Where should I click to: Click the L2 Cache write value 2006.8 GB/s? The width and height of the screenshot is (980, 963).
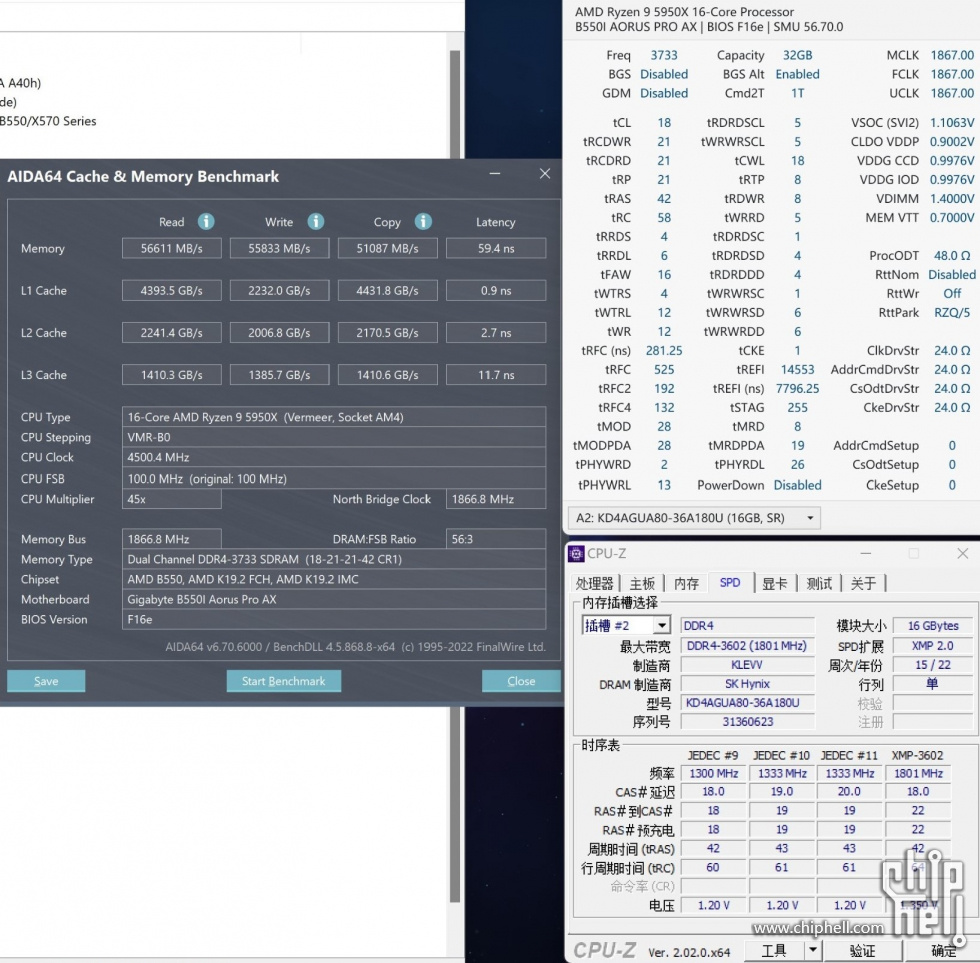pyautogui.click(x=279, y=333)
